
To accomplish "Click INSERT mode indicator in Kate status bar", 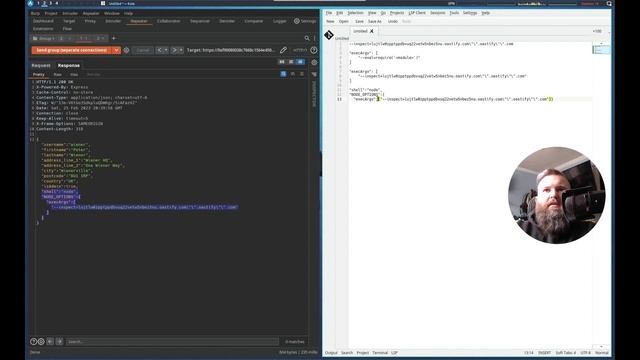I will [544, 353].
